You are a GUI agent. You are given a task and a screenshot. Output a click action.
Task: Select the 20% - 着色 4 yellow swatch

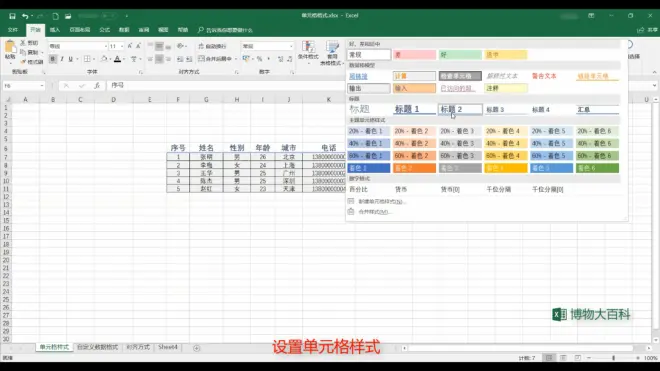point(506,131)
